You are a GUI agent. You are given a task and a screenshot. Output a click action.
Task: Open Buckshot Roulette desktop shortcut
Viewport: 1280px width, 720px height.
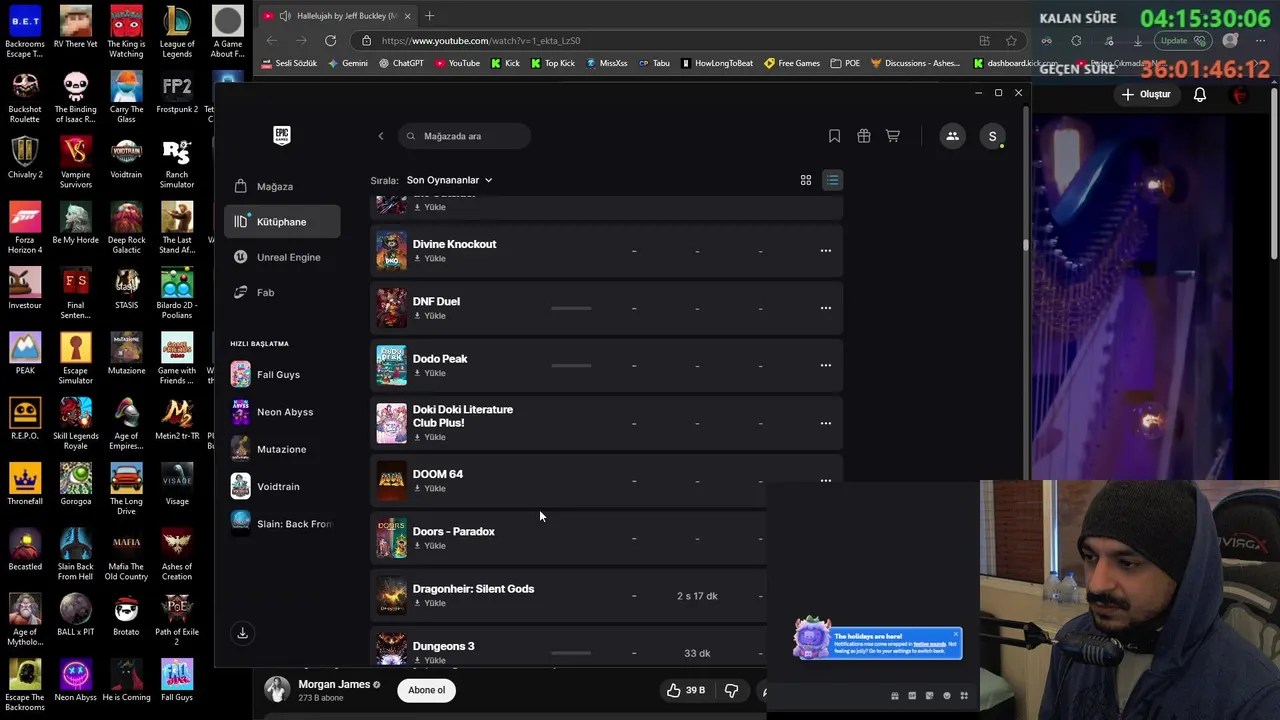coord(25,98)
